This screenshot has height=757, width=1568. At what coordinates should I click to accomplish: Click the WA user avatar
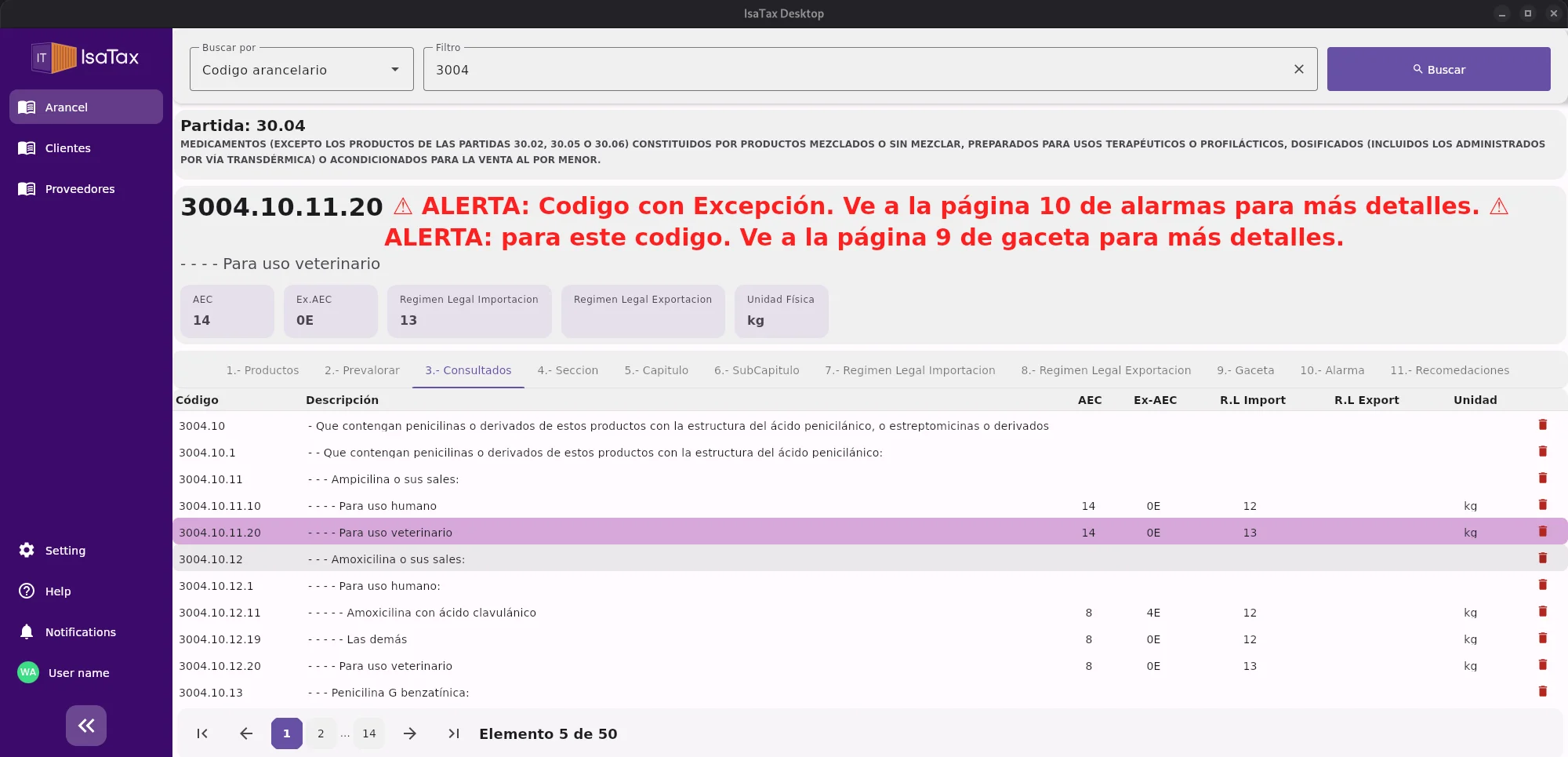click(27, 672)
